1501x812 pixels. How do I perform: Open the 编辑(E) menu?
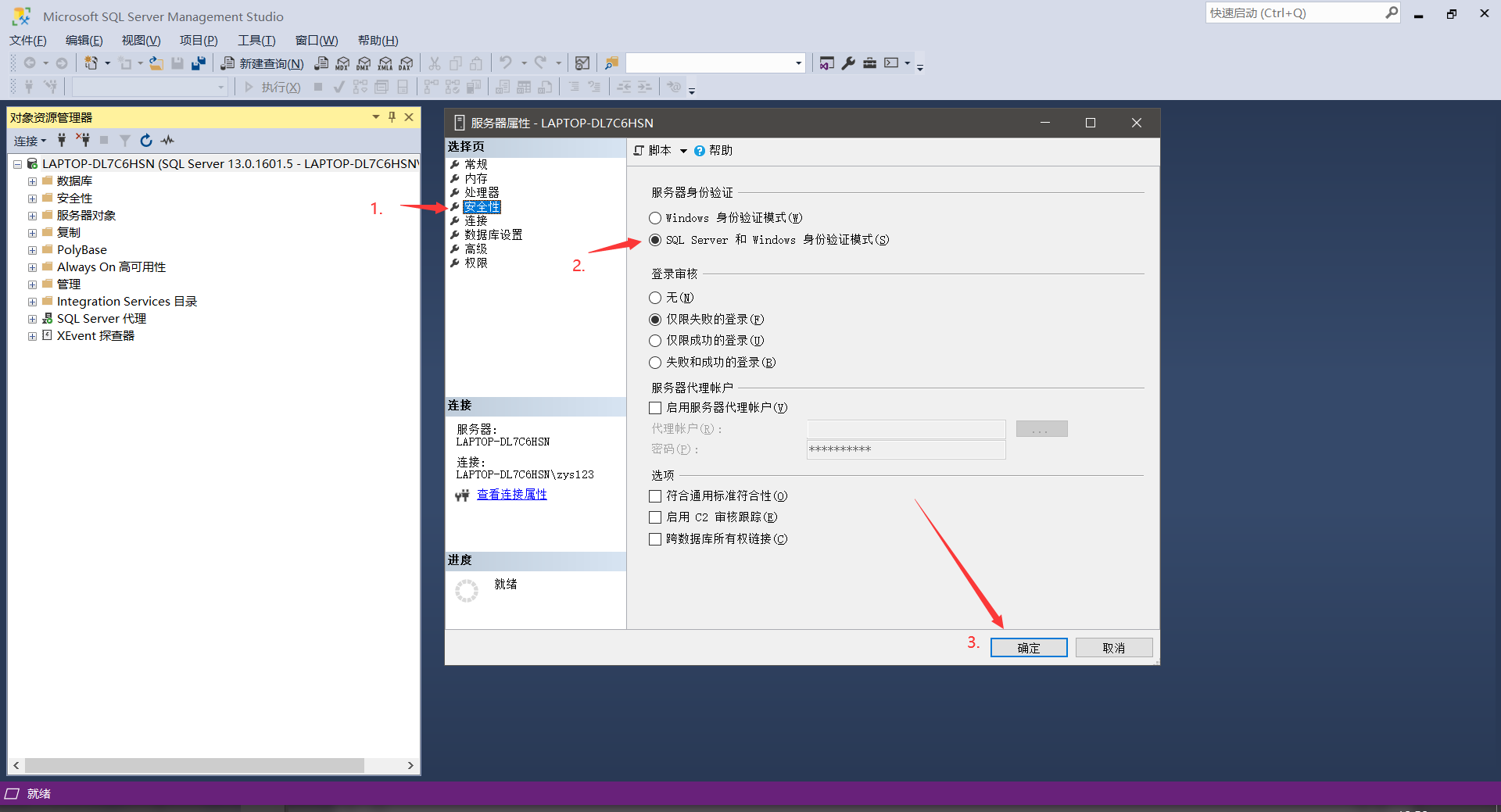[84, 41]
